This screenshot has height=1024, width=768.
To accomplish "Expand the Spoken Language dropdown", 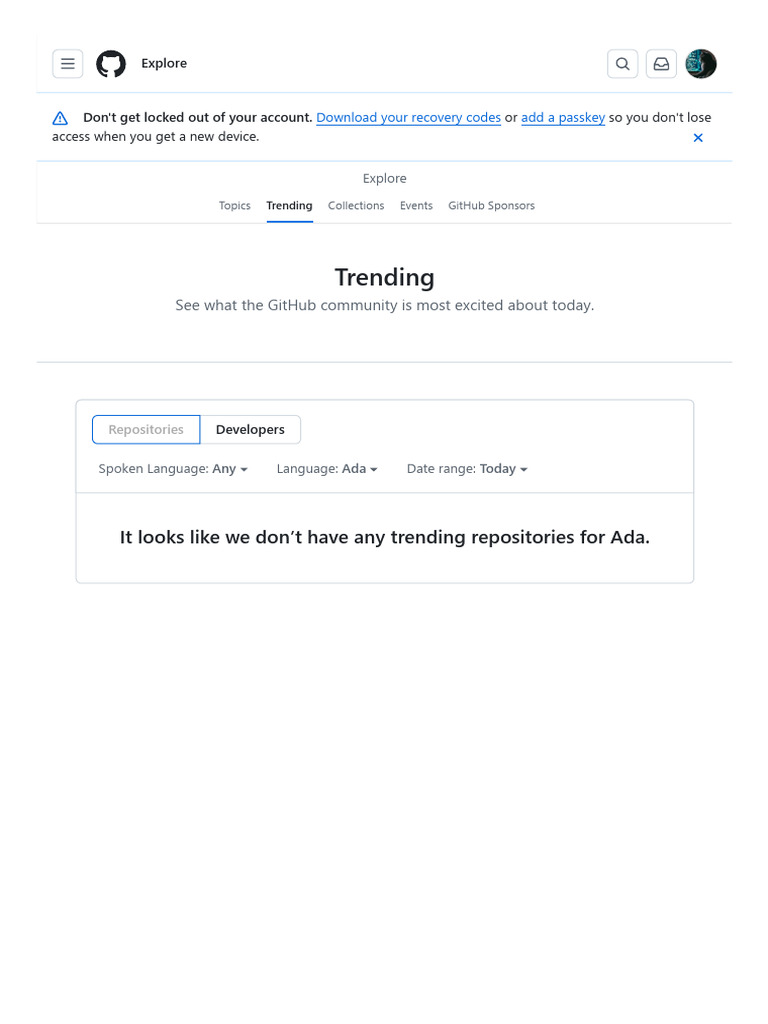I will [173, 469].
